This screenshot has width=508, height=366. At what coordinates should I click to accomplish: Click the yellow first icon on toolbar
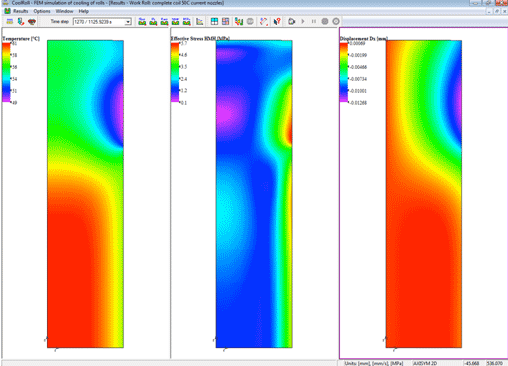tap(10, 22)
